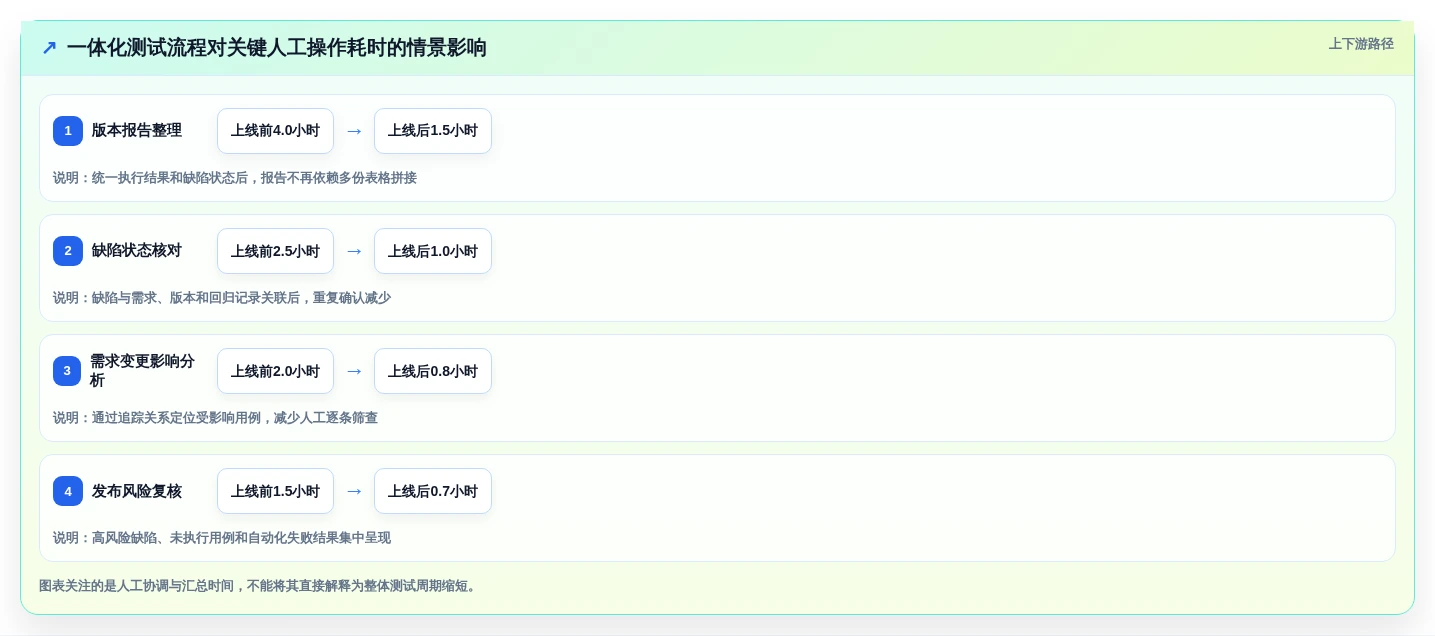
Task: Click the note starting 说明:通过追踪关系
Action: point(215,418)
